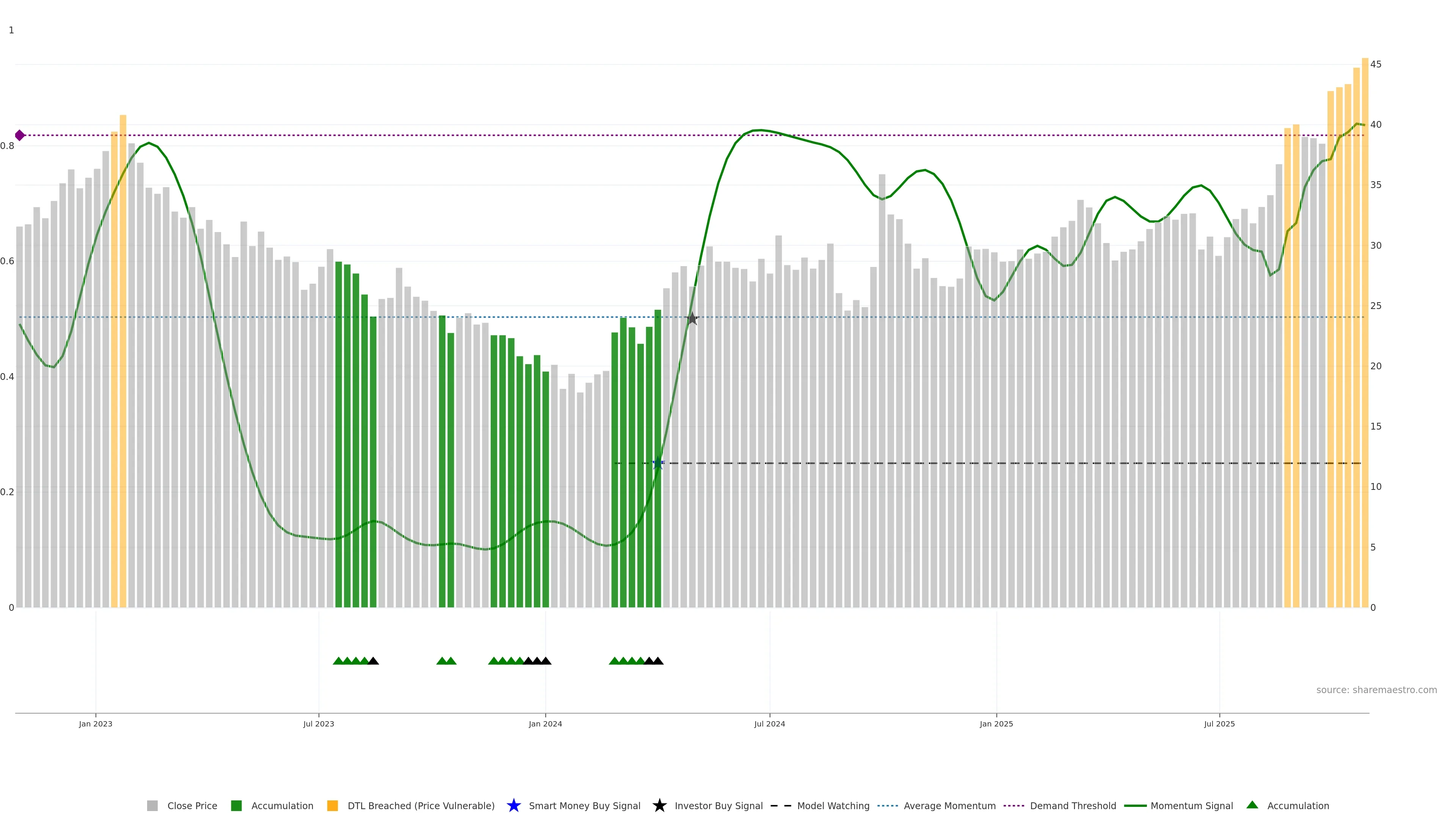This screenshot has width=1456, height=819.
Task: Click the purple diamond Demand Threshold marker on the chart
Action: point(20,135)
